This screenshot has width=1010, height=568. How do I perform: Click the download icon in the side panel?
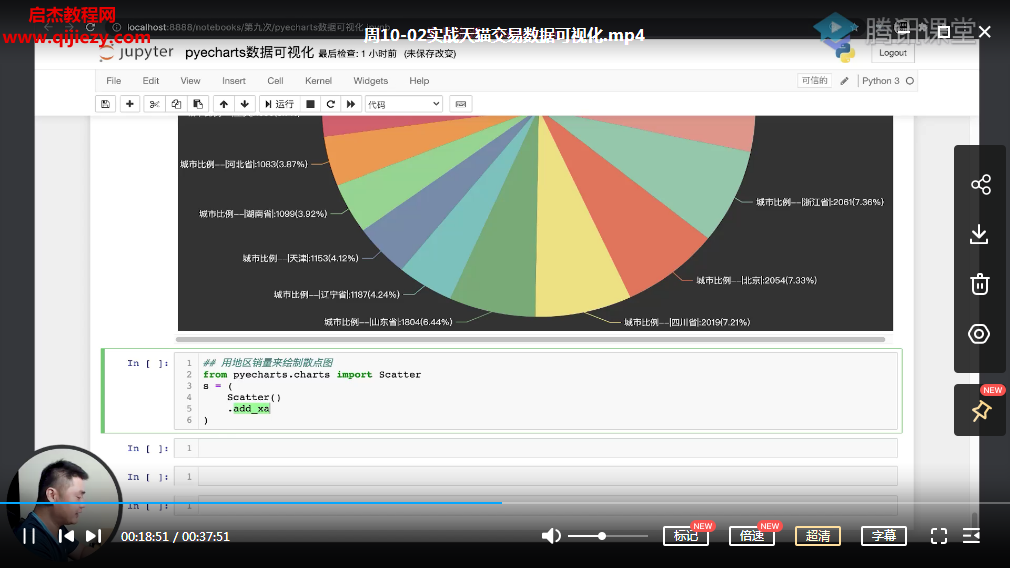(x=979, y=234)
